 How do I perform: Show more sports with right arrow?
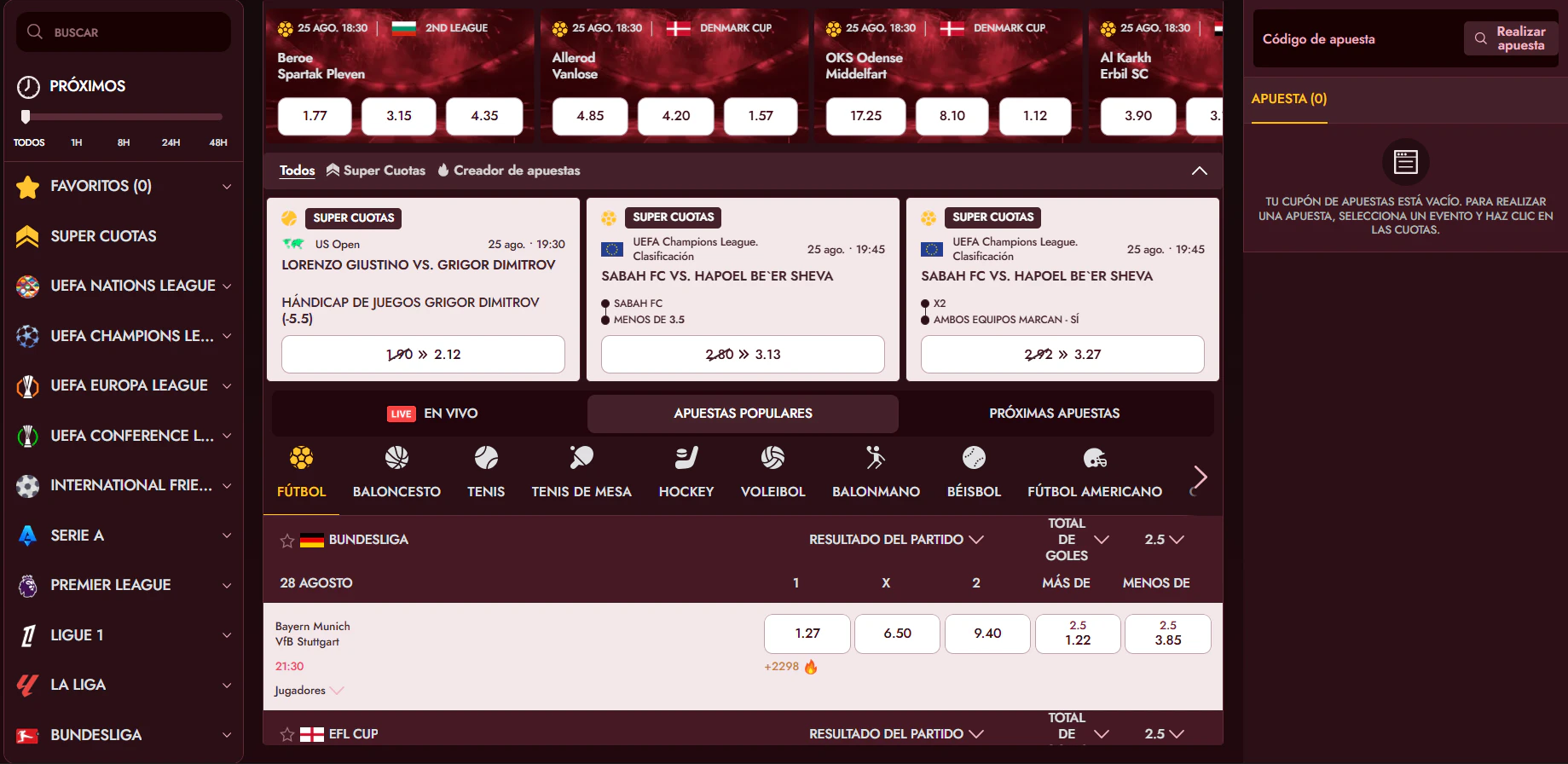click(x=1200, y=477)
